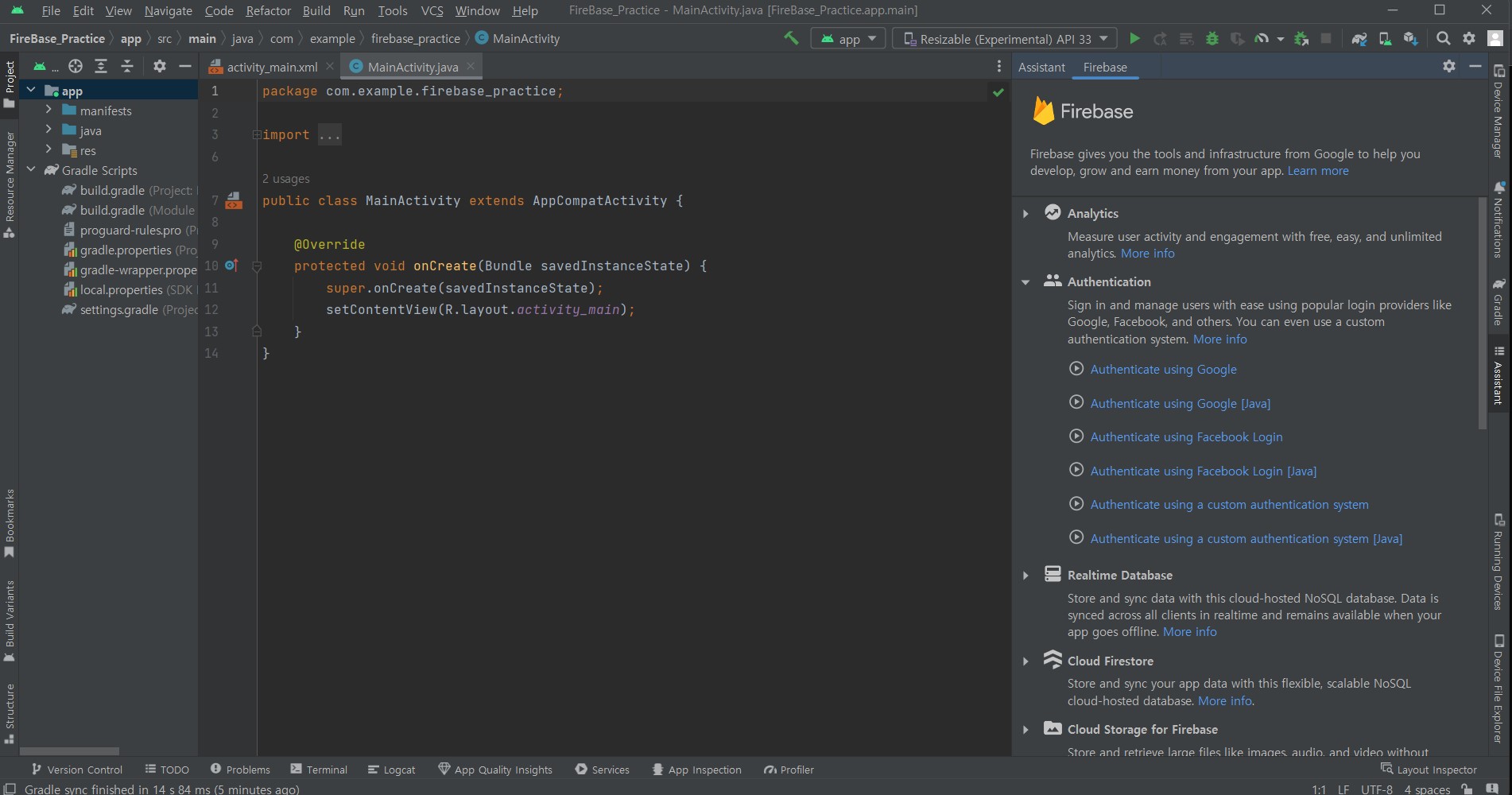Switch to the activity_main.xml editor tab
1512x795 pixels.
(271, 67)
